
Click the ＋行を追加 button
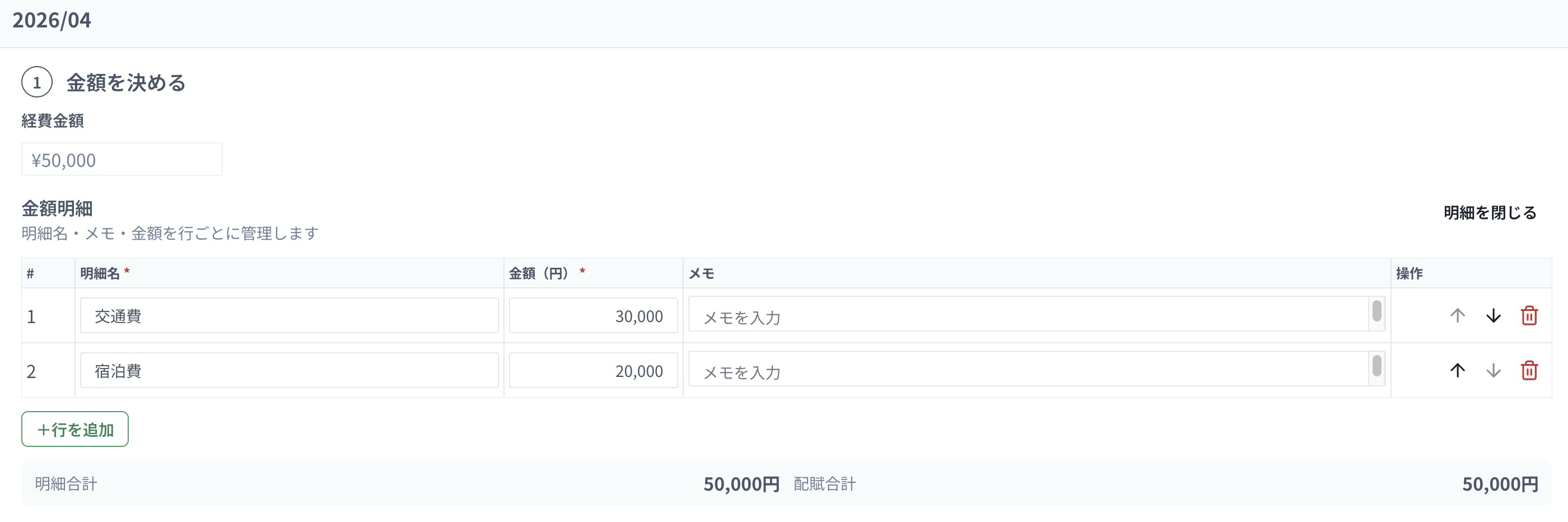tap(75, 429)
